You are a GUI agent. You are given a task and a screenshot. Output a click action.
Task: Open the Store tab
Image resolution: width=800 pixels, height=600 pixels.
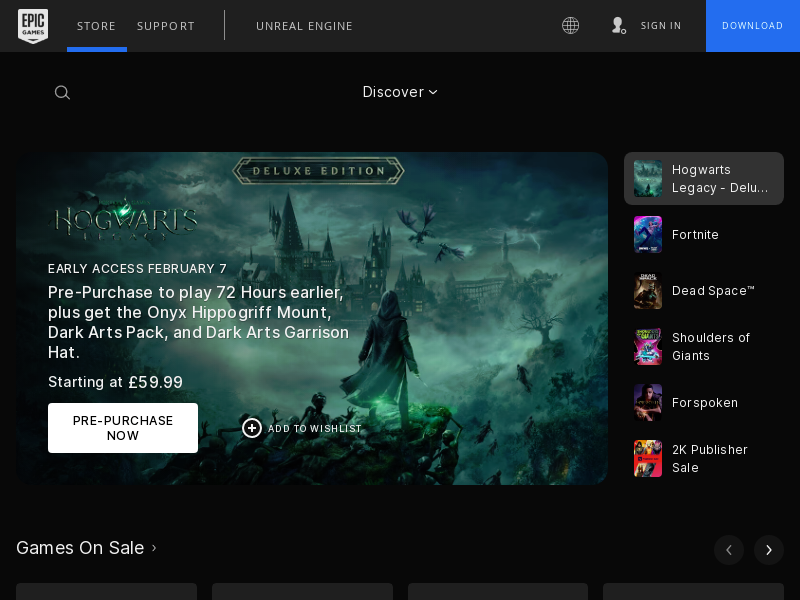pyautogui.click(x=96, y=26)
